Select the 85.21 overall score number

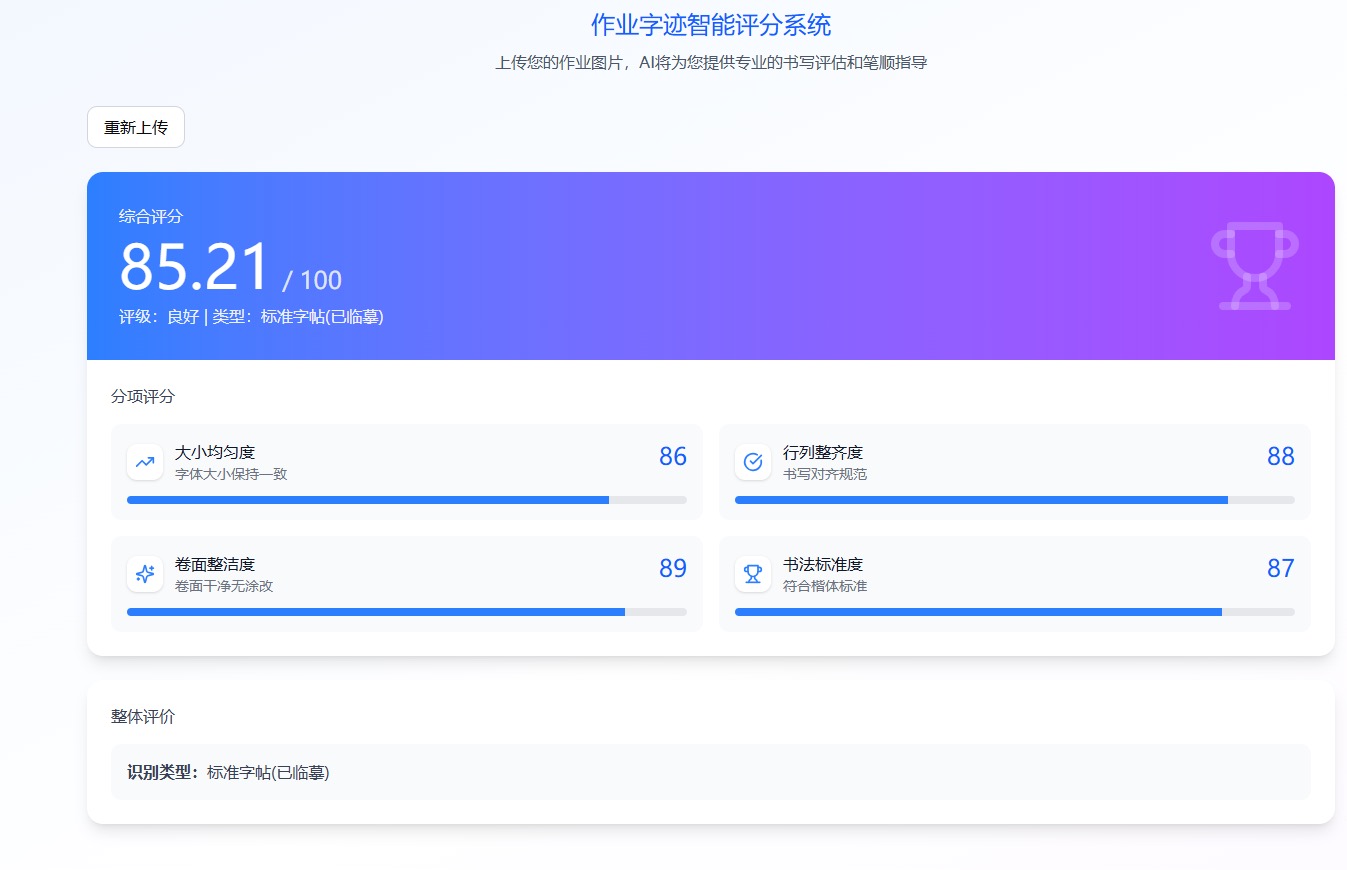pyautogui.click(x=195, y=264)
